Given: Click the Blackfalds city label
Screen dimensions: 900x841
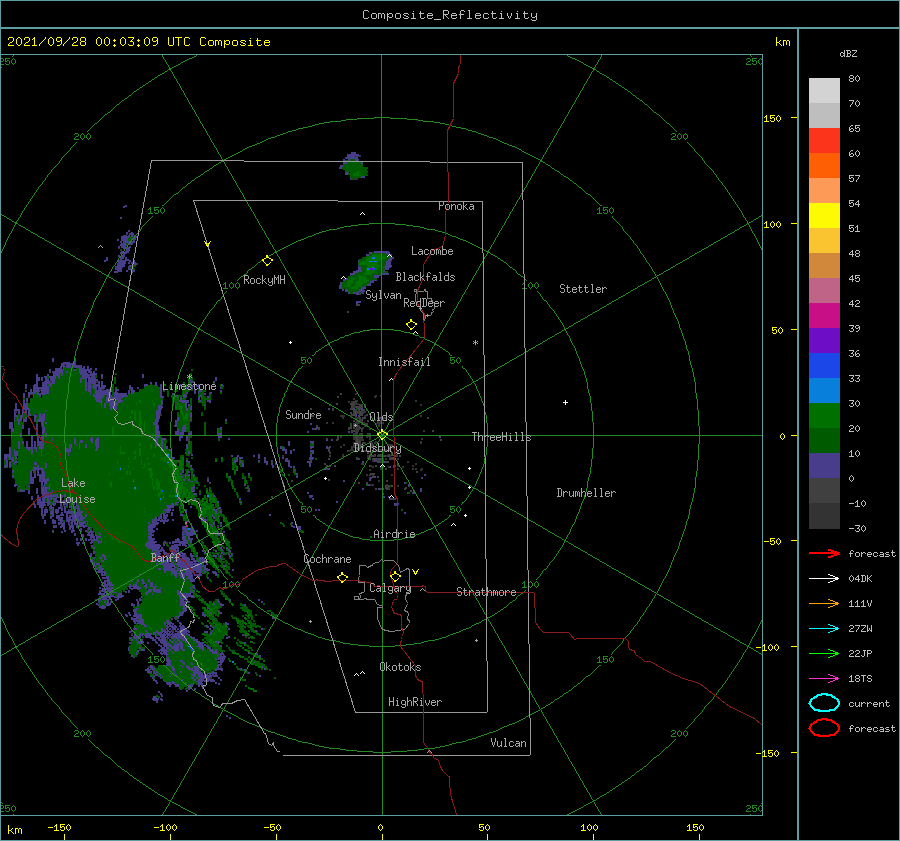Looking at the screenshot, I should click(x=425, y=277).
